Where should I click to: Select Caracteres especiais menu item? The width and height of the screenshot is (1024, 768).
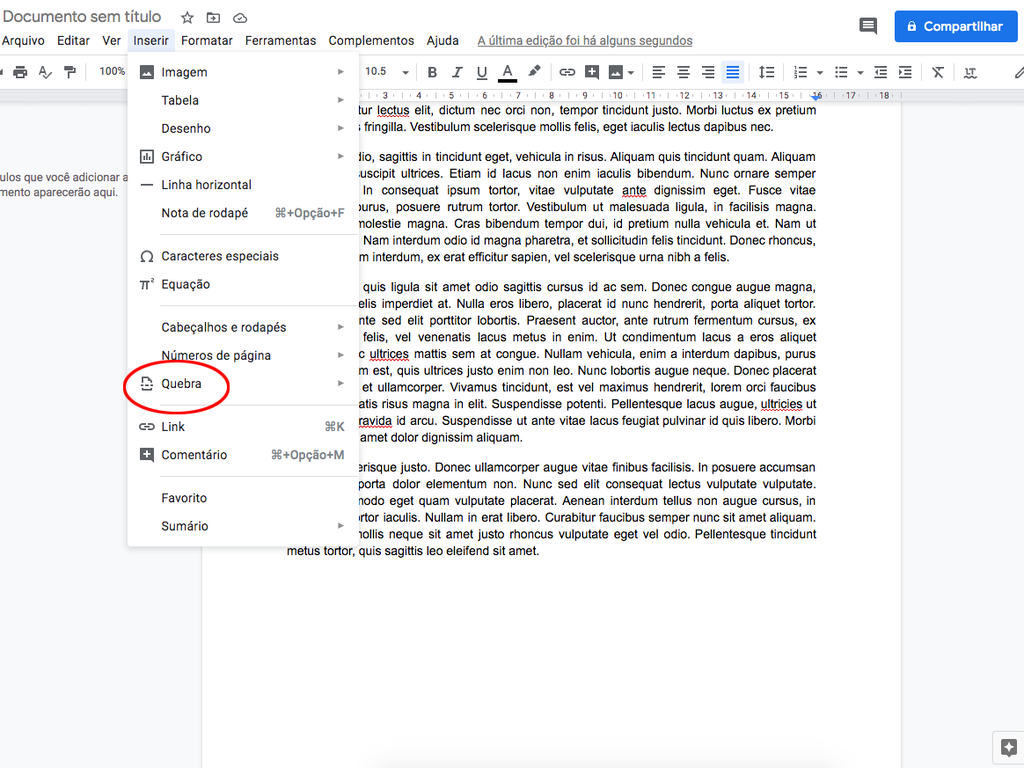click(x=243, y=256)
